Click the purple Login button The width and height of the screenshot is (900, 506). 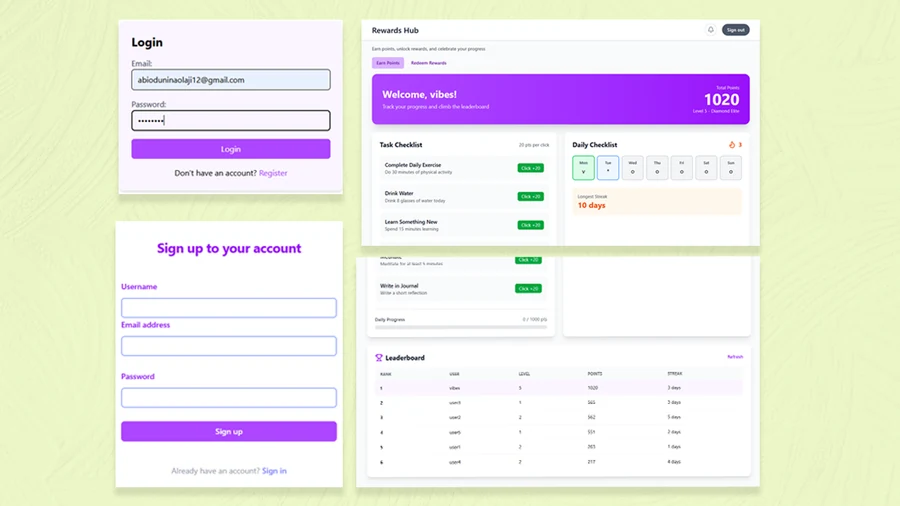click(231, 149)
